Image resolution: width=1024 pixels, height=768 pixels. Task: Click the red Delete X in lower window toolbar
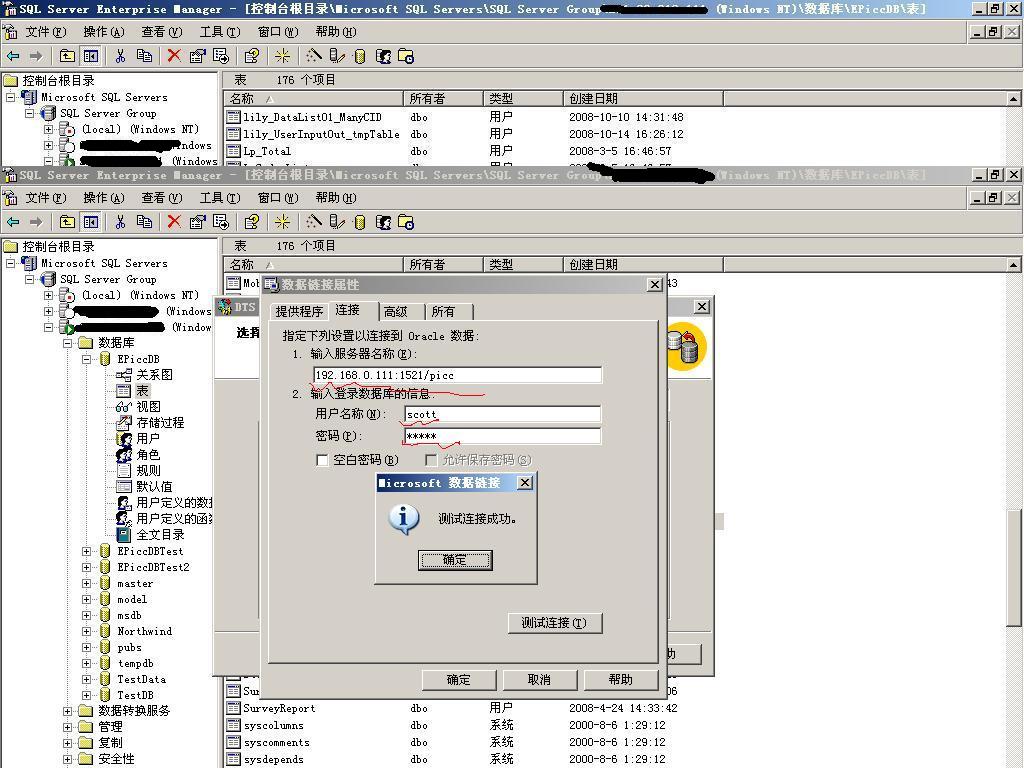(174, 223)
